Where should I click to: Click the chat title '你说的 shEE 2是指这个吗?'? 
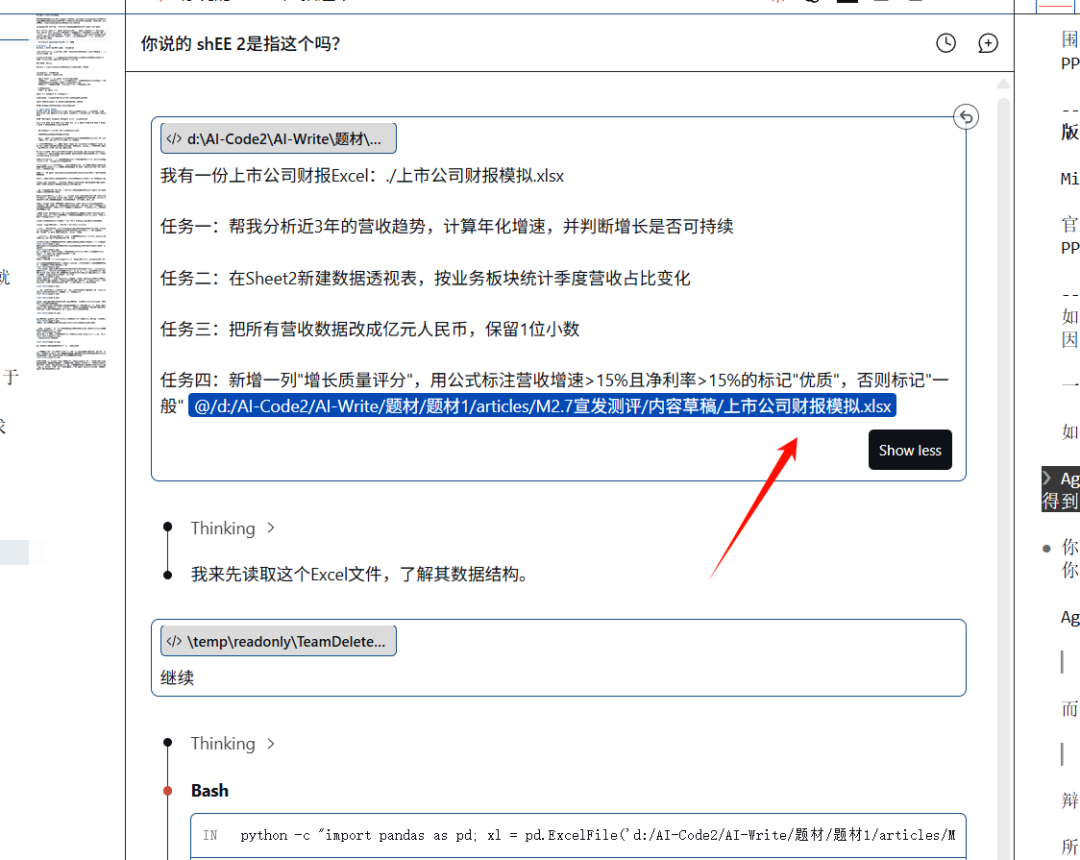click(240, 44)
